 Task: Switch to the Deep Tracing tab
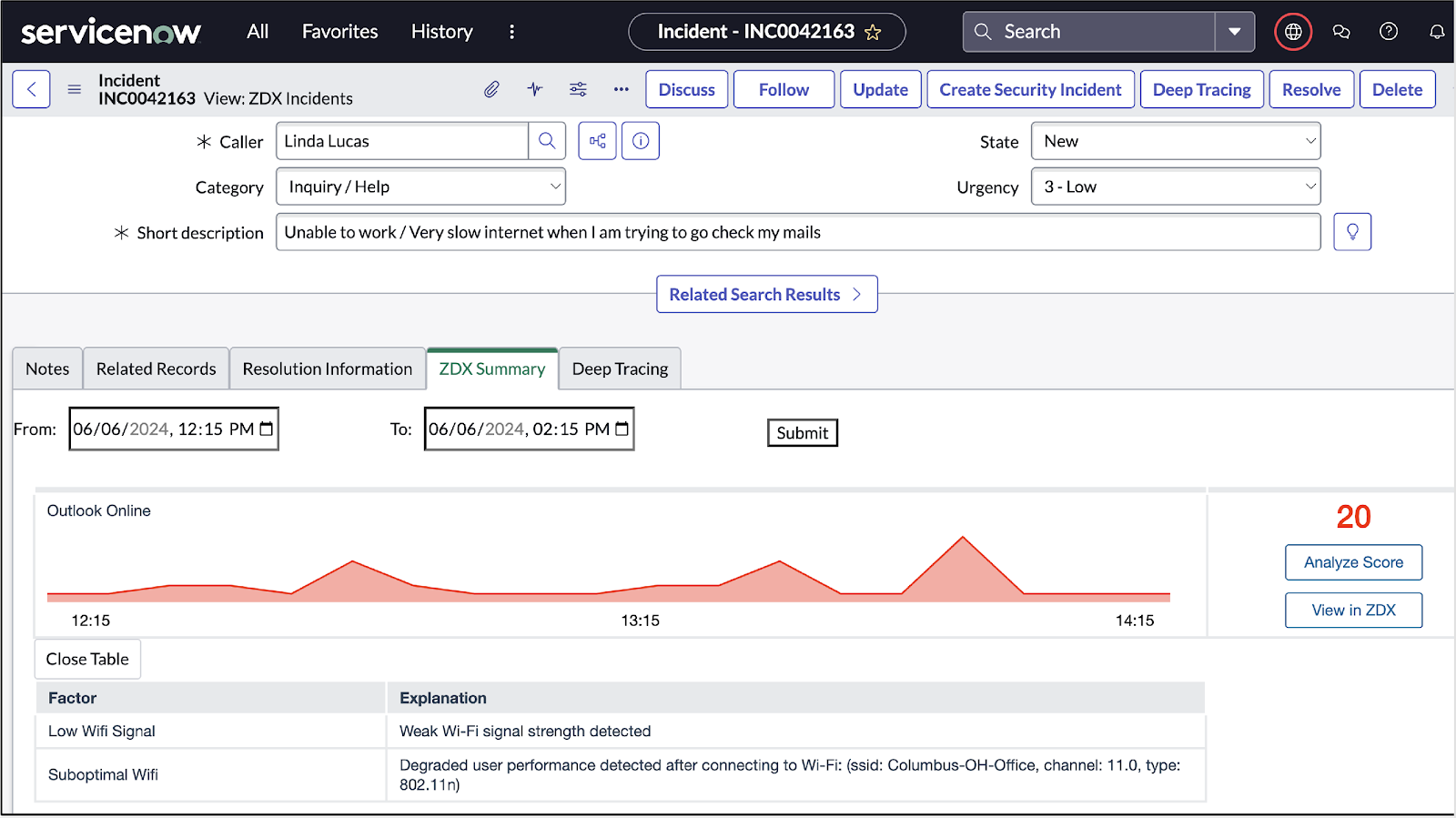coord(620,369)
